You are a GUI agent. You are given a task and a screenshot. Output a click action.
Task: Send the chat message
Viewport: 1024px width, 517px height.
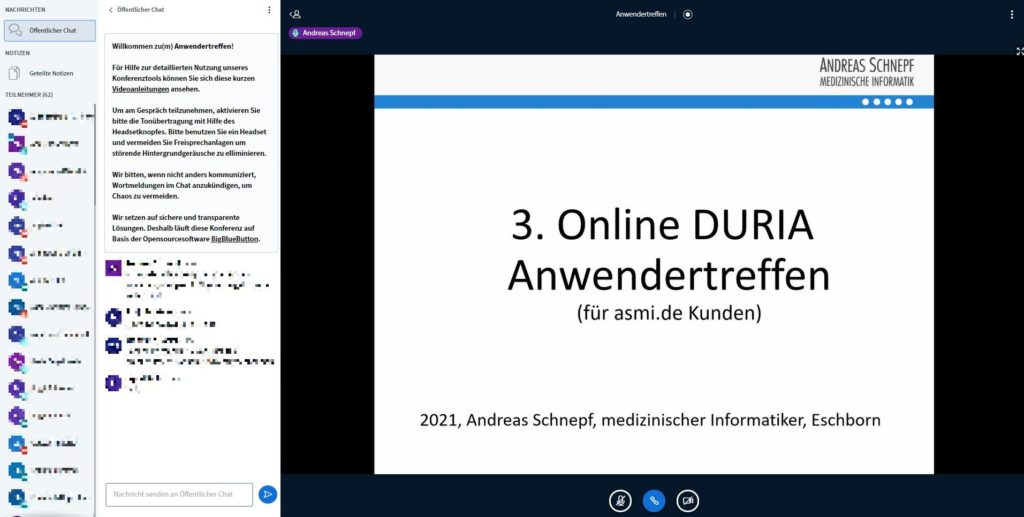click(267, 494)
